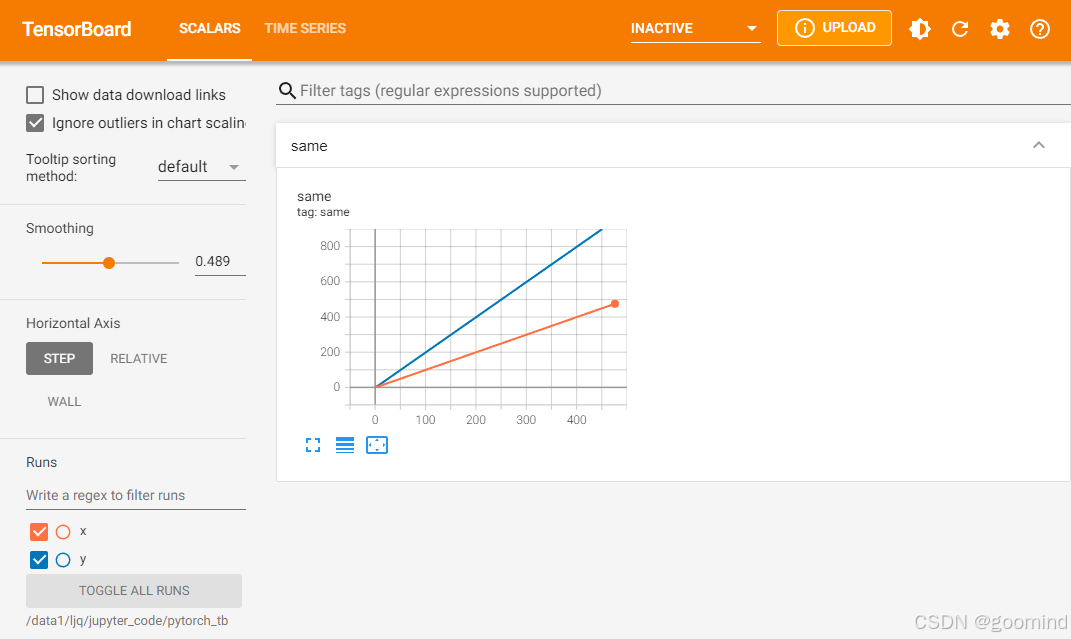Click the TensorBoard logo title
This screenshot has height=639, width=1071.
point(76,29)
